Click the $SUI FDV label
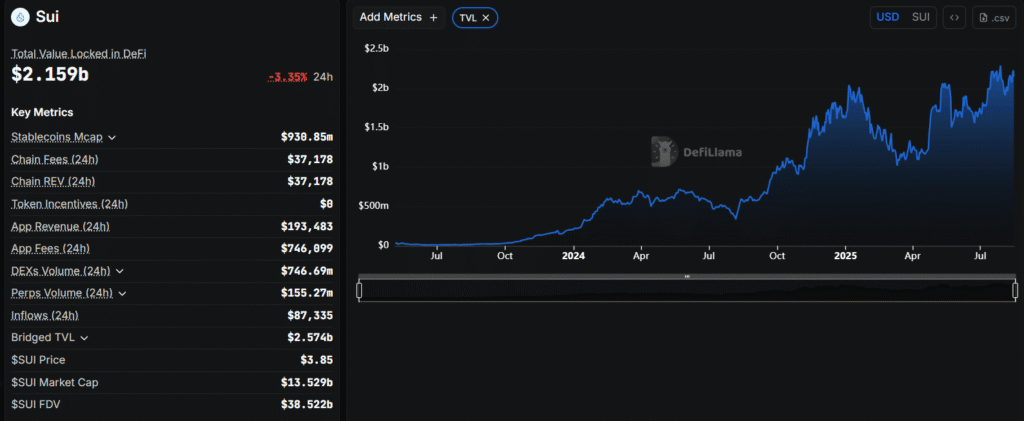The height and width of the screenshot is (421, 1024). pos(37,404)
